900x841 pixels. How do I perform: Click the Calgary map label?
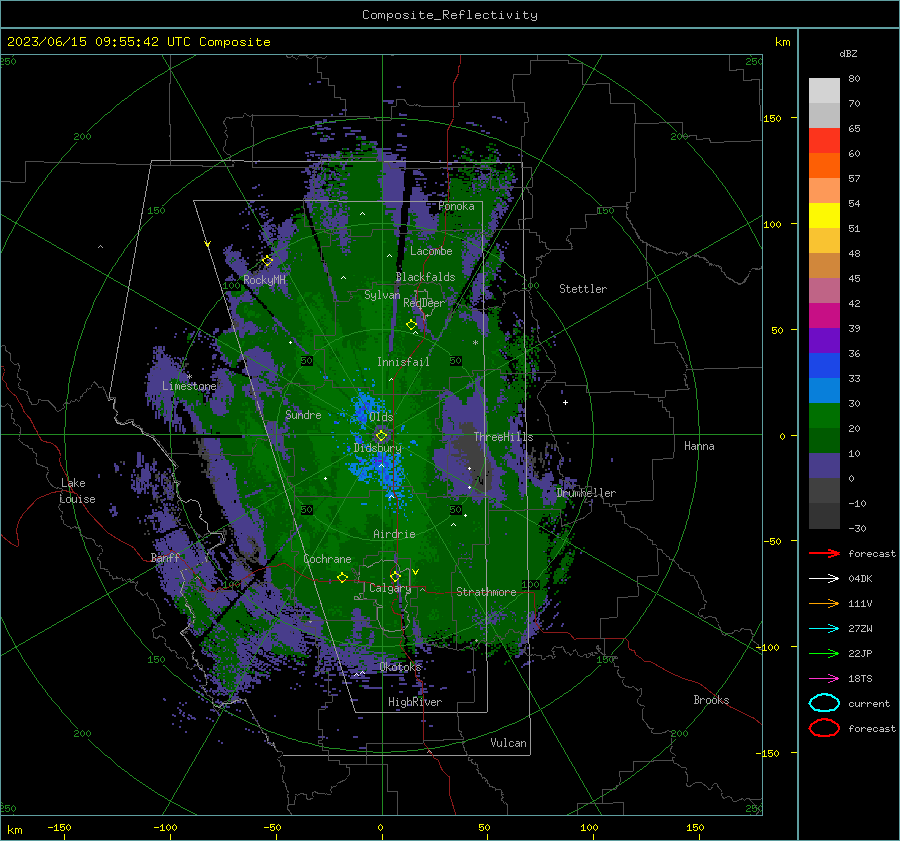pos(390,588)
